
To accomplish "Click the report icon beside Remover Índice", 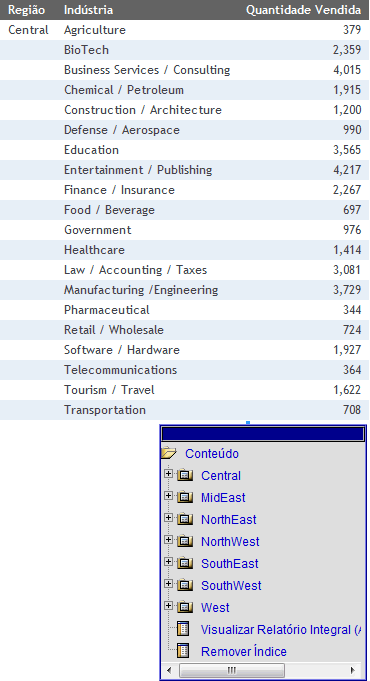I will pyautogui.click(x=183, y=651).
